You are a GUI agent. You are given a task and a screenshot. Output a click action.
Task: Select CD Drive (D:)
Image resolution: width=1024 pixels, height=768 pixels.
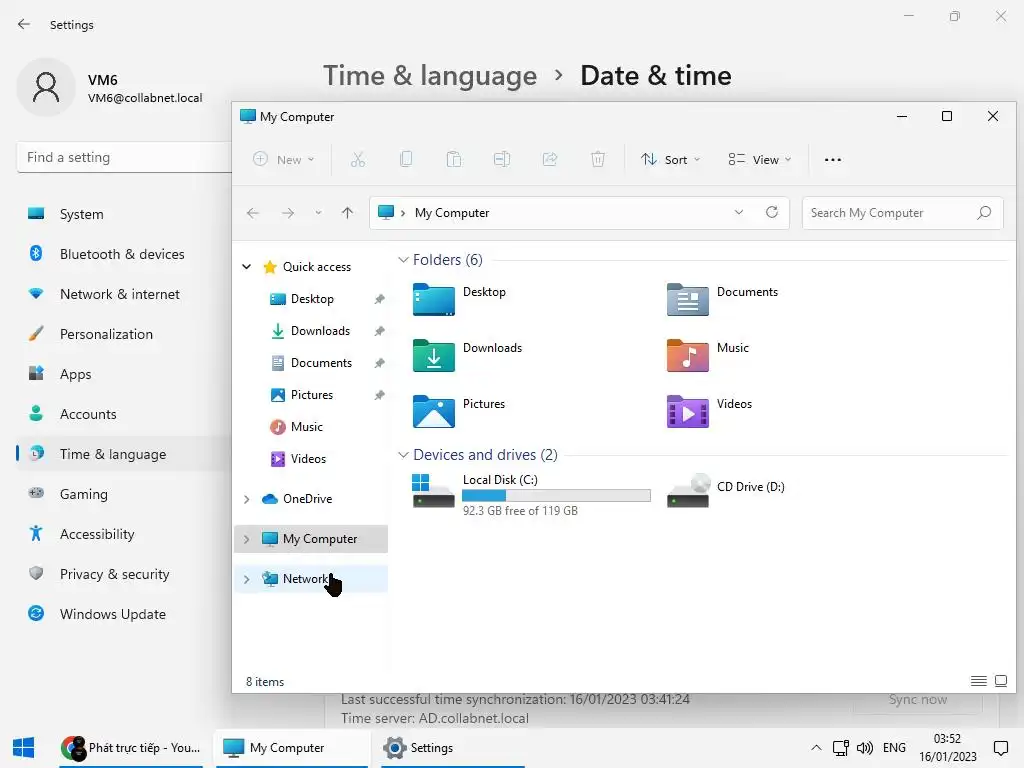click(726, 491)
